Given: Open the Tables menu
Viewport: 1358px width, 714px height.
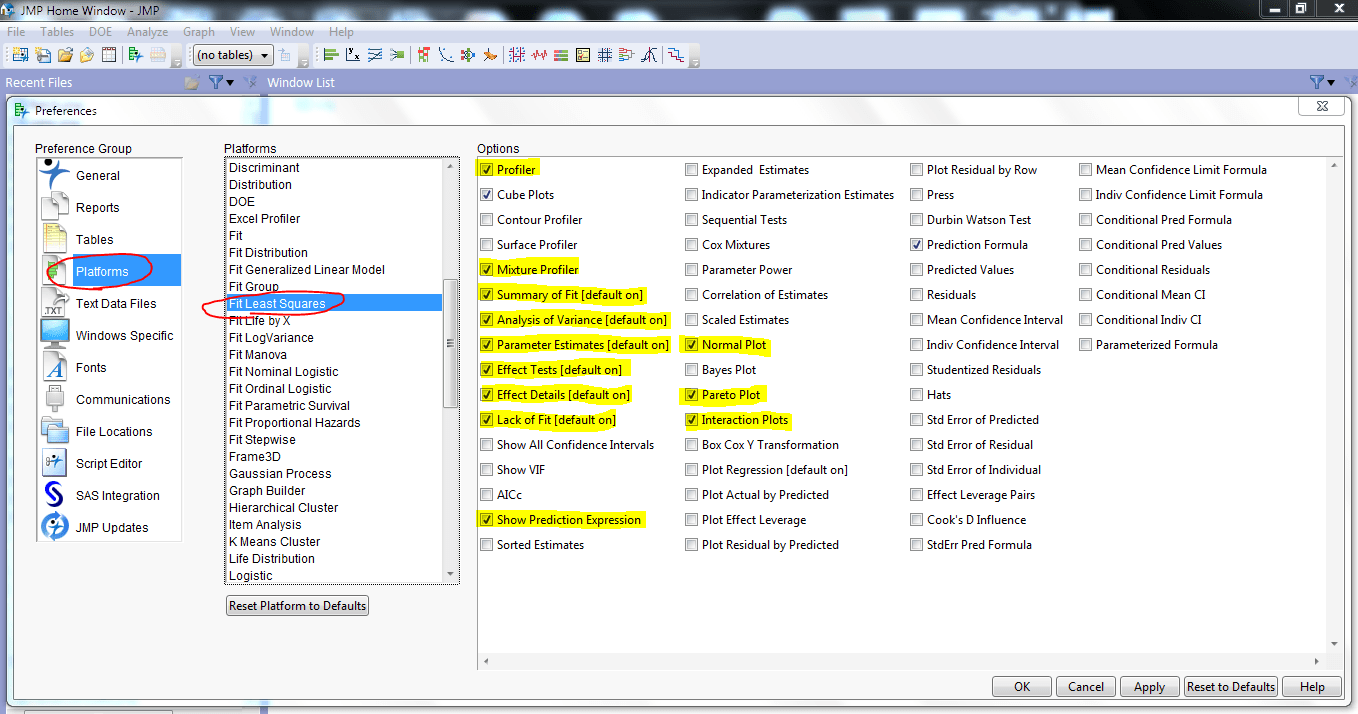Looking at the screenshot, I should click(57, 32).
